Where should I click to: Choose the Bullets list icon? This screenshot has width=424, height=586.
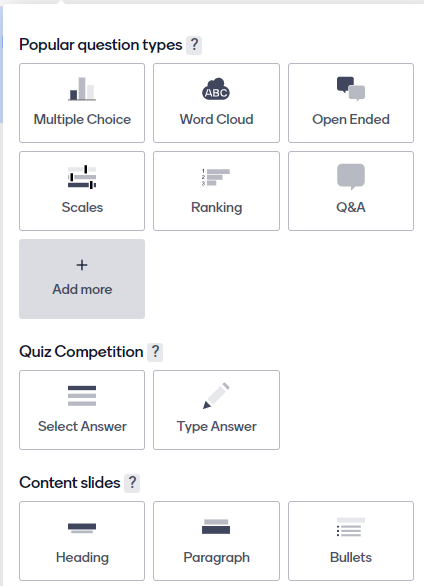[351, 527]
